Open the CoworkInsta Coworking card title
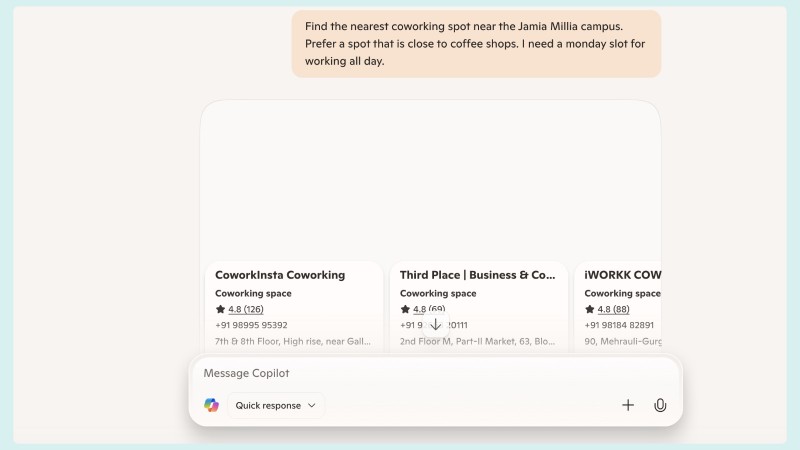The height and width of the screenshot is (450, 800). 280,275
